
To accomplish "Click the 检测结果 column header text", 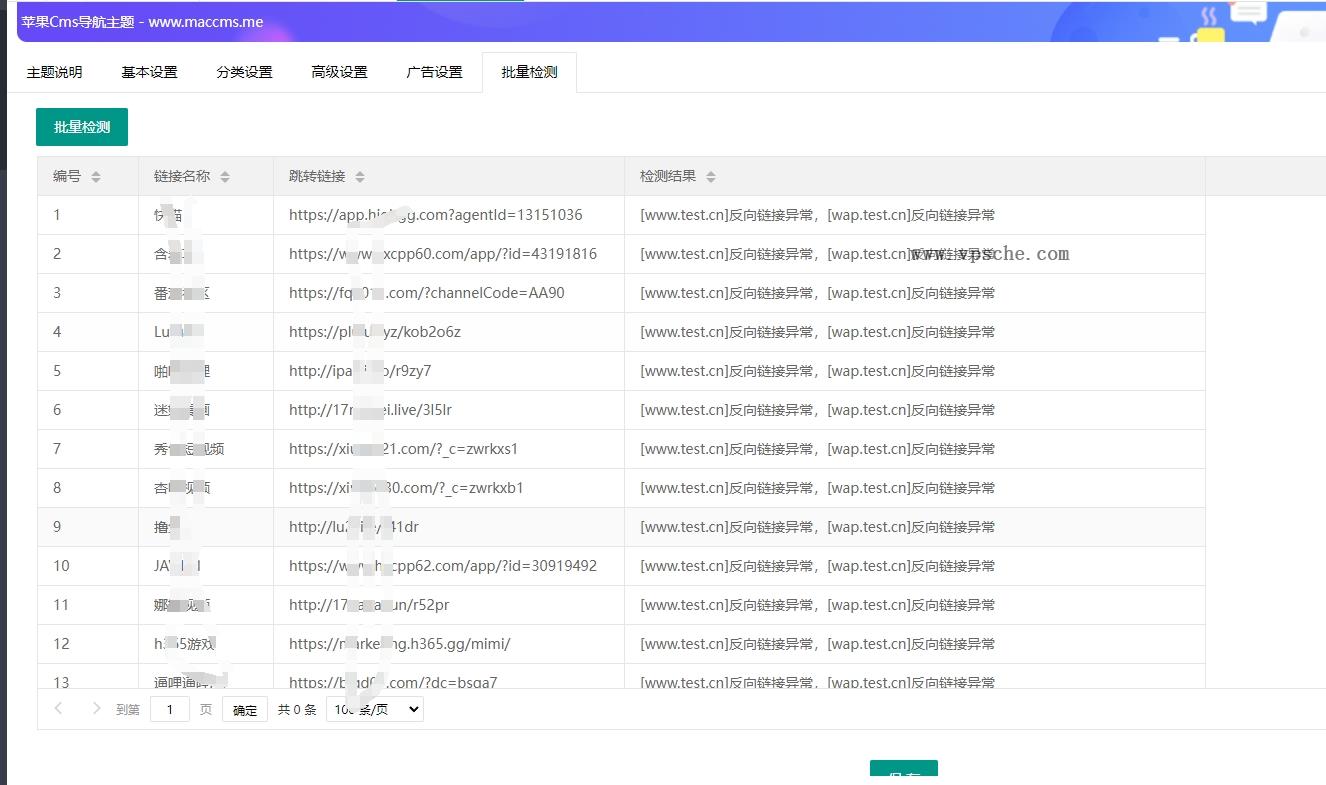I will coord(668,177).
